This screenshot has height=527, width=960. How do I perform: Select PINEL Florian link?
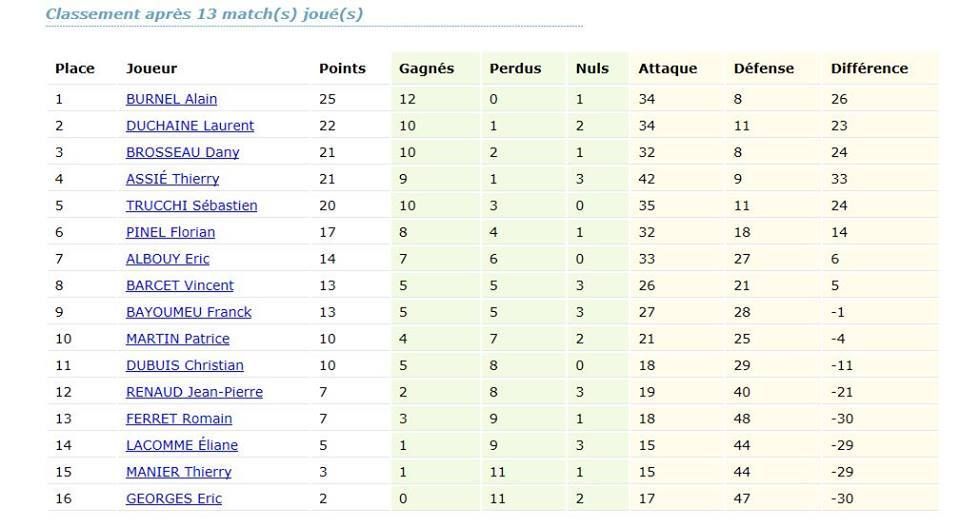point(170,233)
